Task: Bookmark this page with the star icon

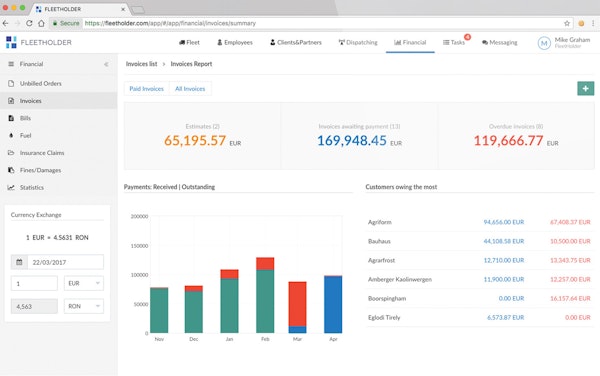Action: point(567,23)
